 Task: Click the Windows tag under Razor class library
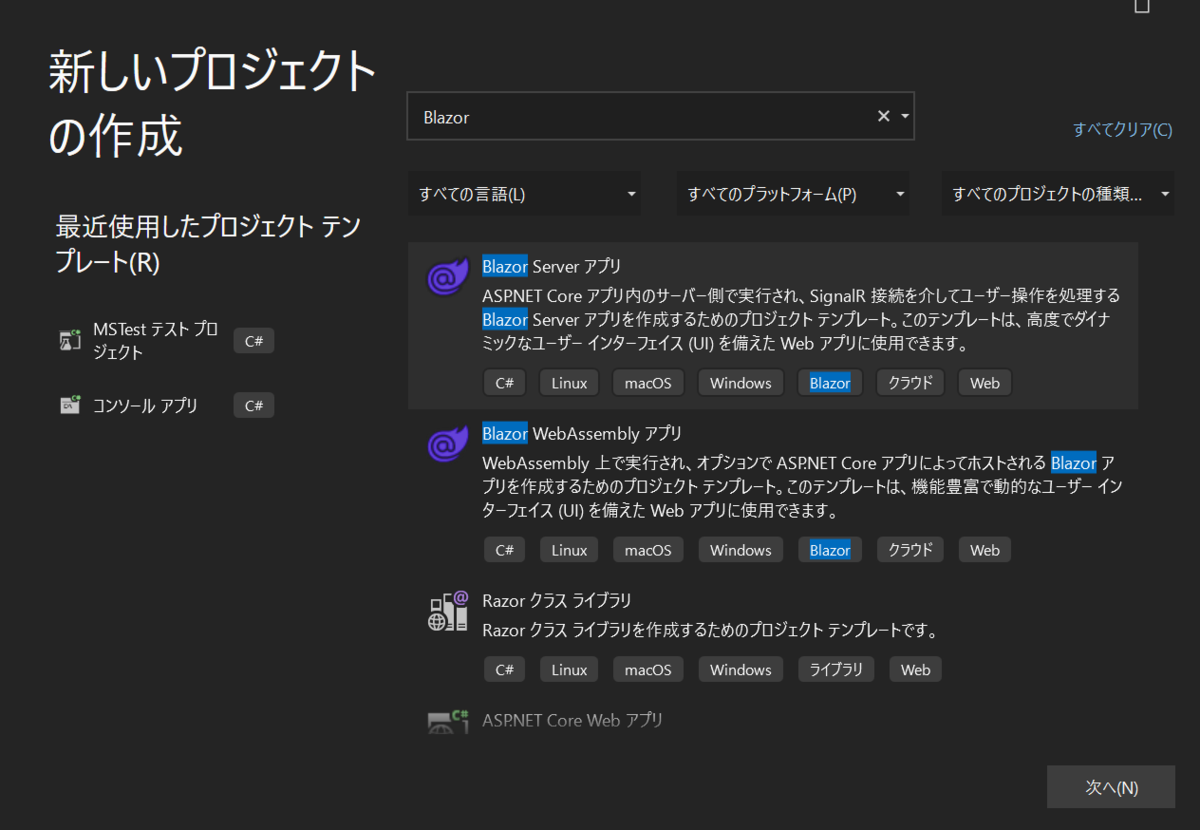pyautogui.click(x=741, y=670)
